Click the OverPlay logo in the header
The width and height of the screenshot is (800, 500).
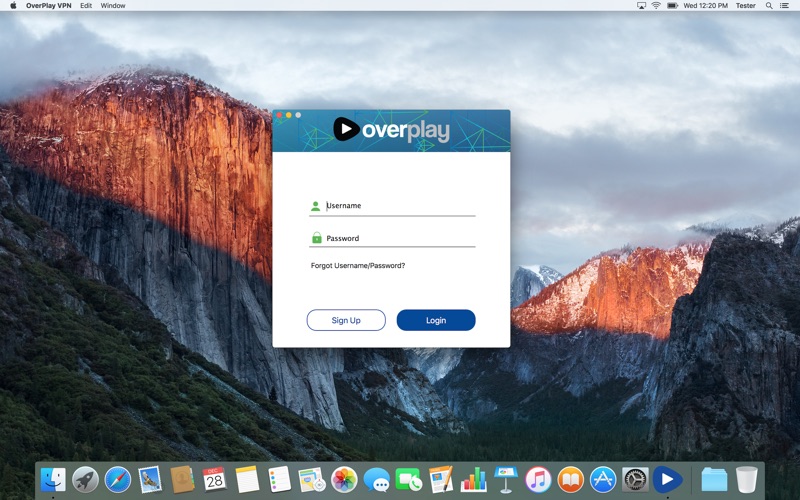pos(391,130)
